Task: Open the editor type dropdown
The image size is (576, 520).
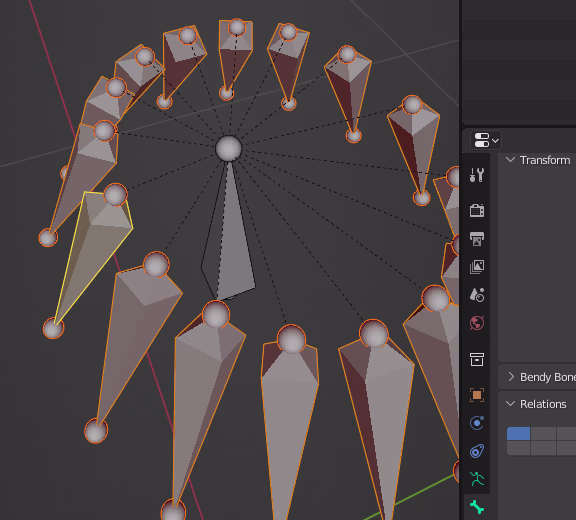Action: (x=486, y=140)
